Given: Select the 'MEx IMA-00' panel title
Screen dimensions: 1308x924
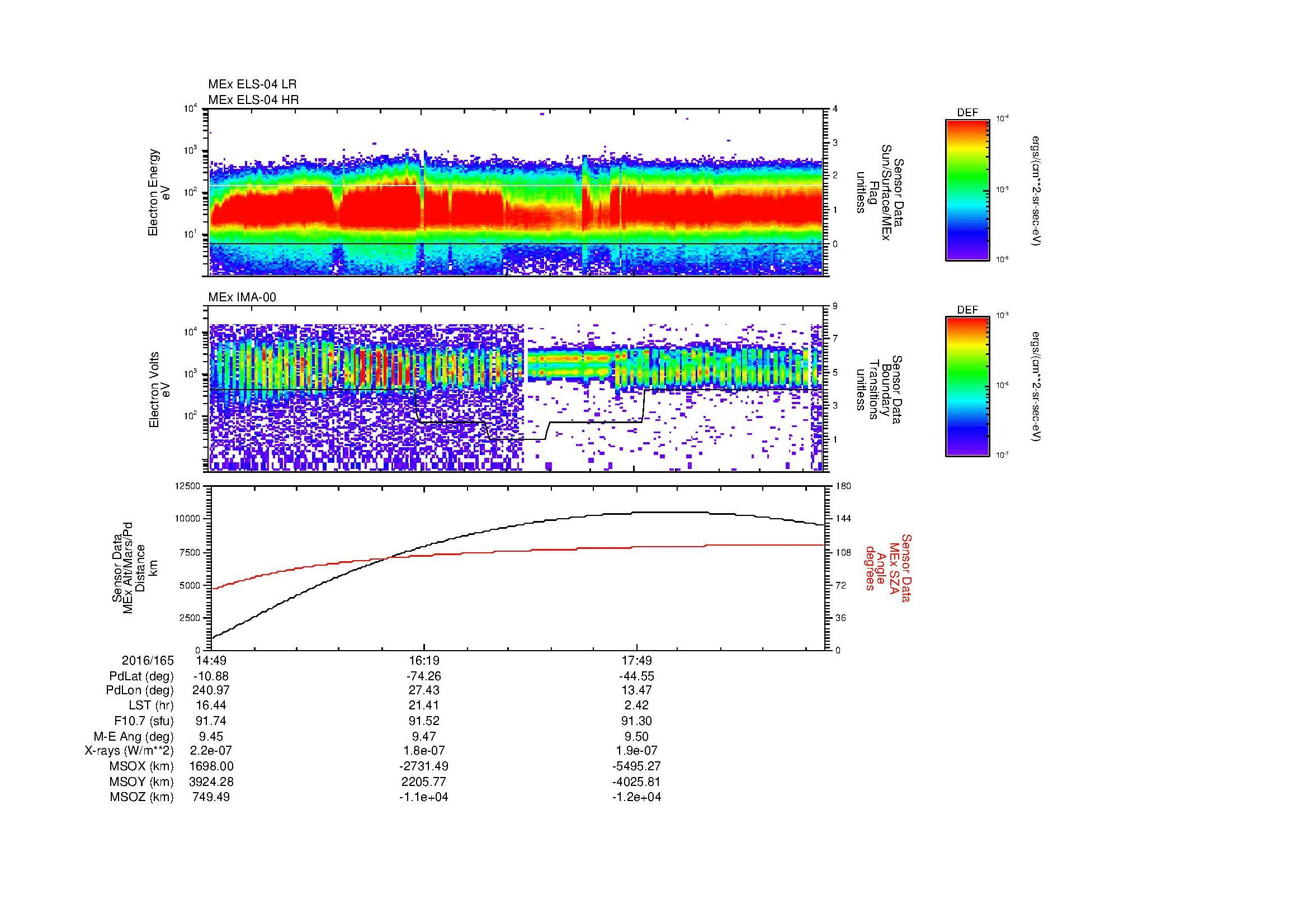Looking at the screenshot, I should (x=242, y=297).
